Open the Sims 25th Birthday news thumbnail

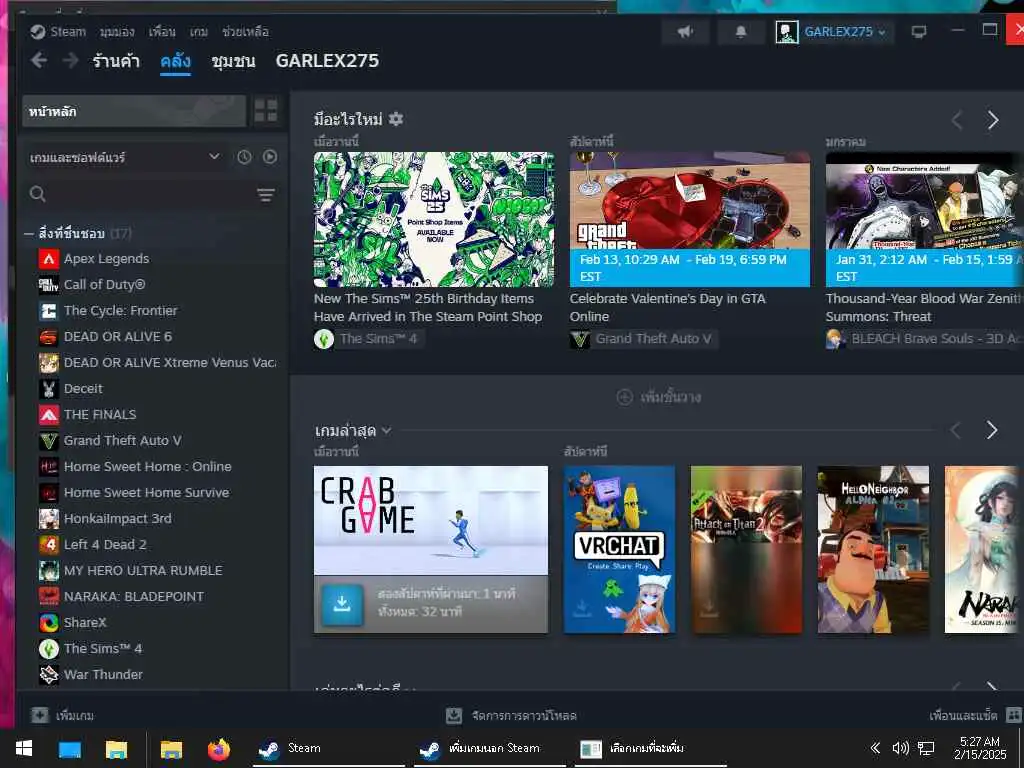click(434, 219)
